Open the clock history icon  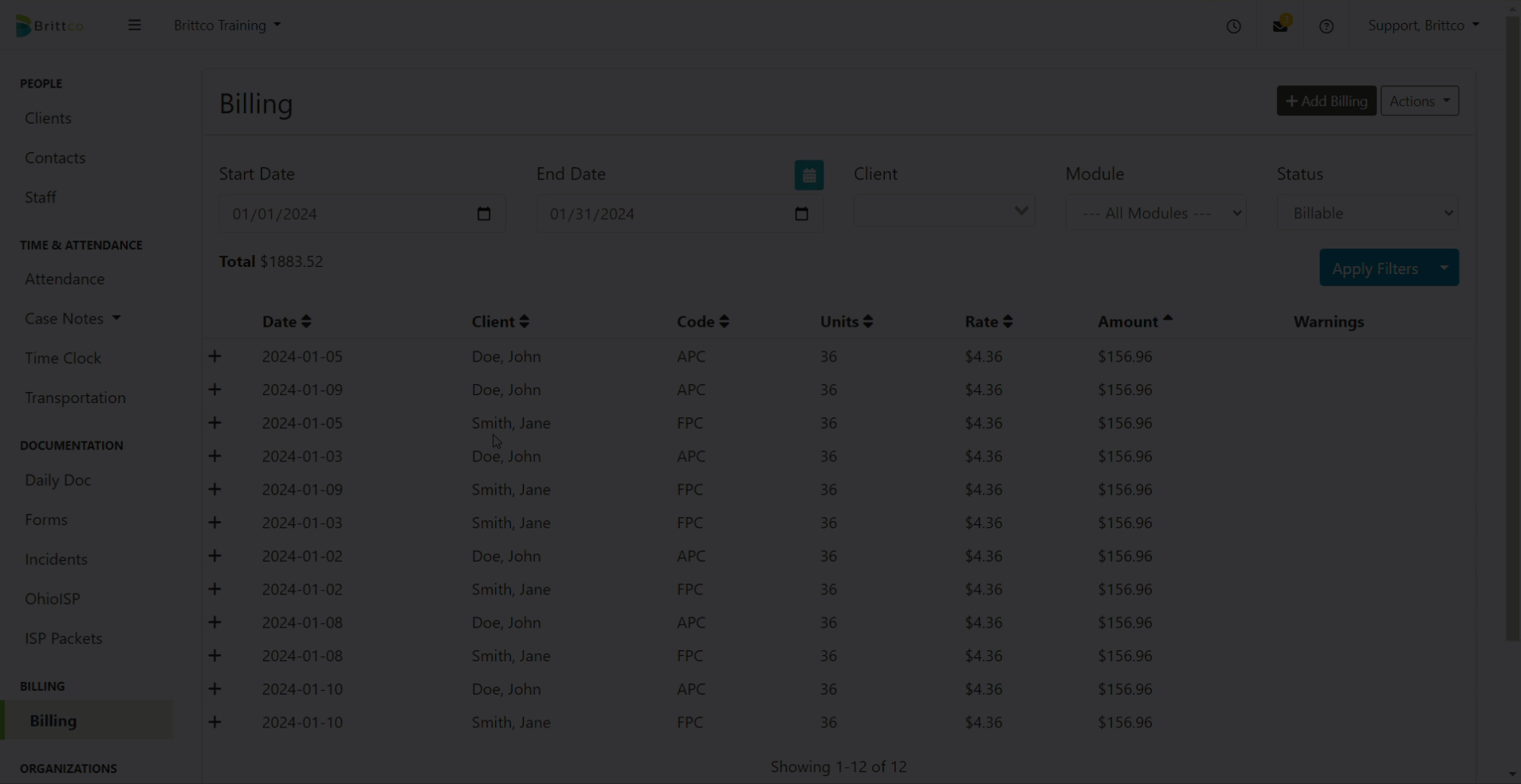[1233, 26]
